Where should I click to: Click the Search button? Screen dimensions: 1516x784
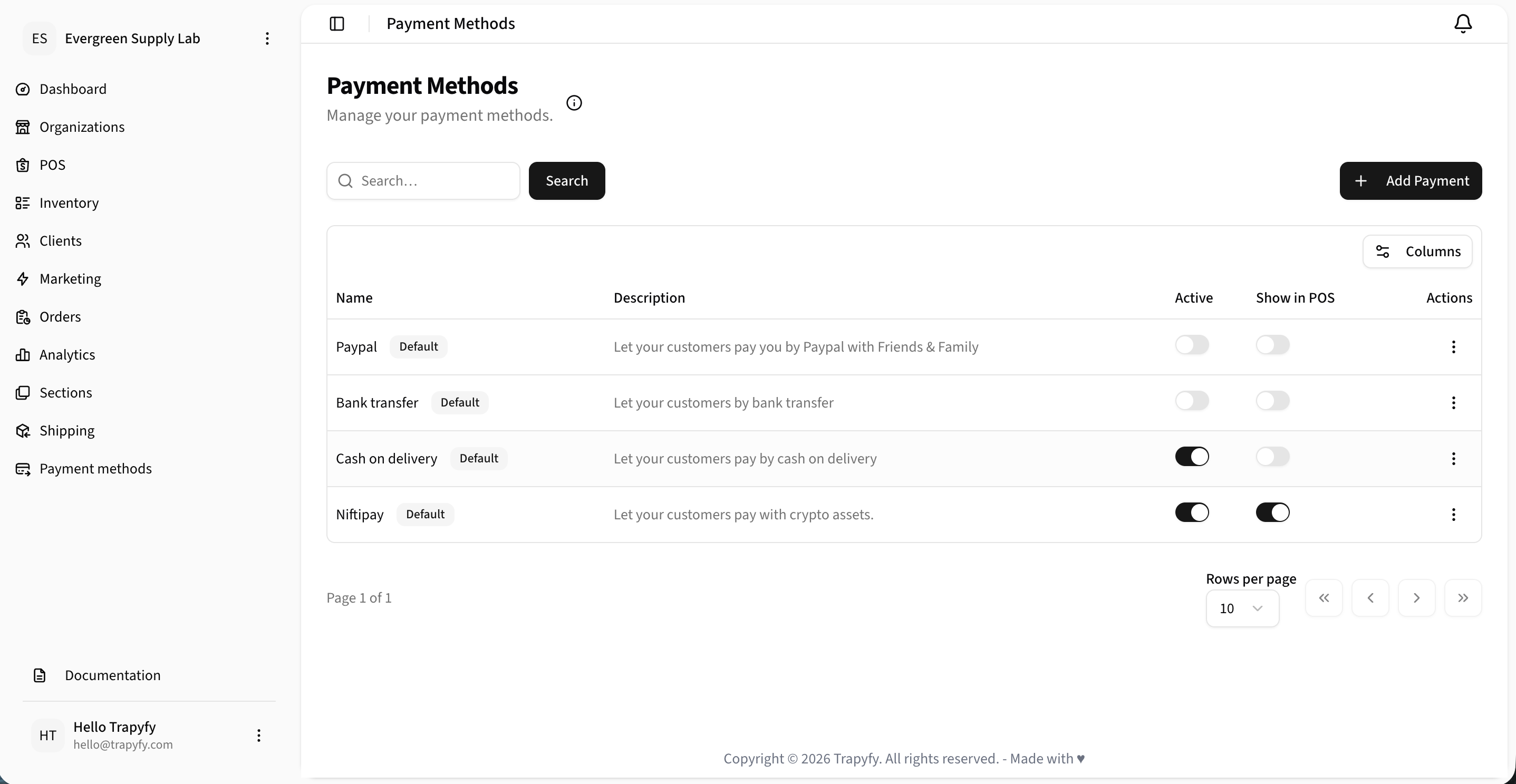[x=567, y=181]
